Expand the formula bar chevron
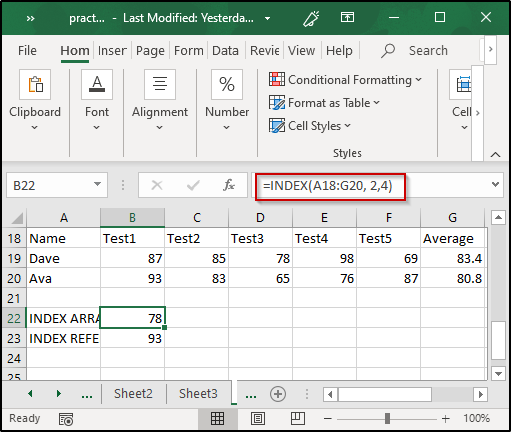This screenshot has width=511, height=432. click(495, 184)
